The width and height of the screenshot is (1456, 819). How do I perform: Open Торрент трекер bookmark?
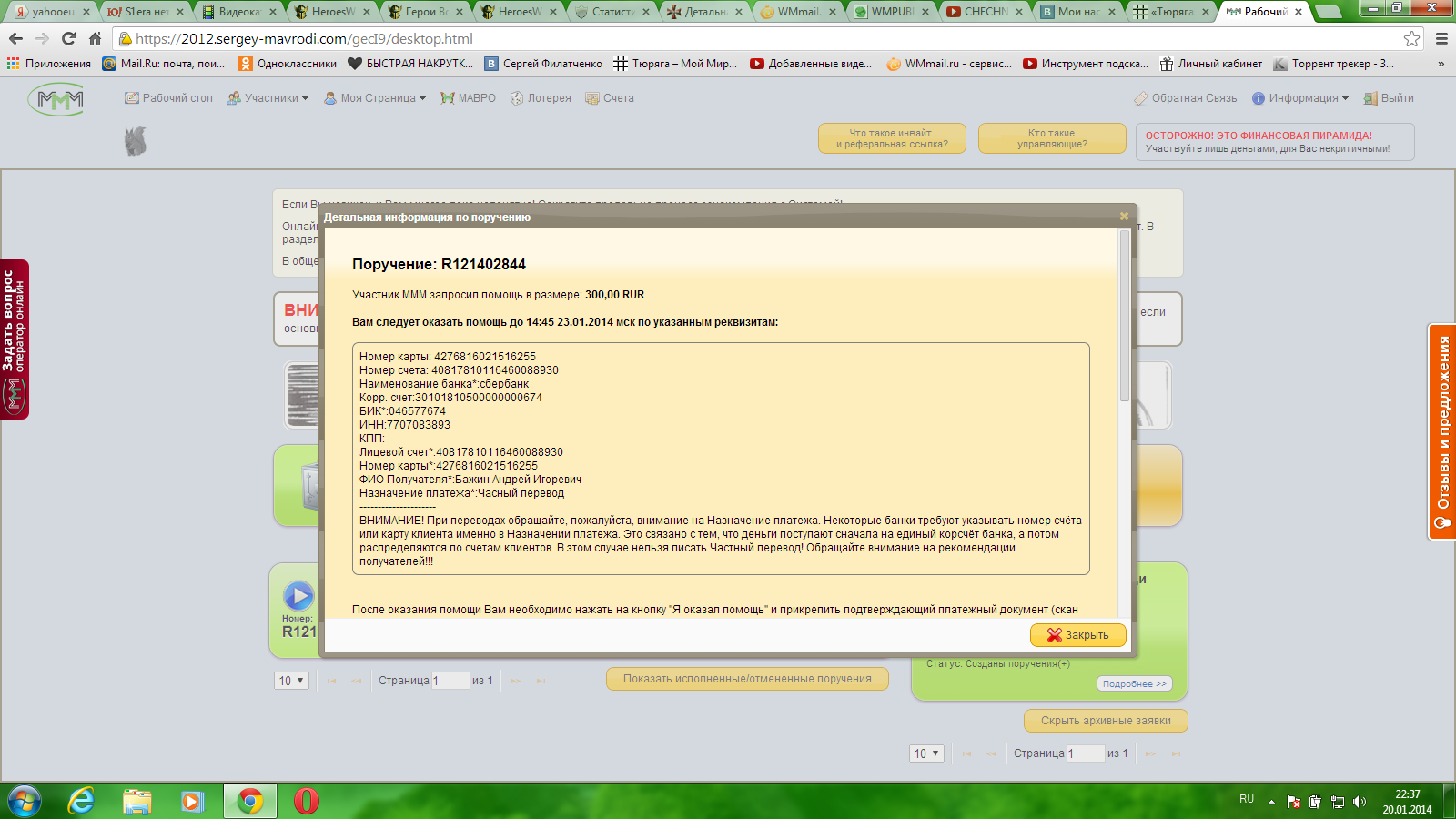[1334, 64]
